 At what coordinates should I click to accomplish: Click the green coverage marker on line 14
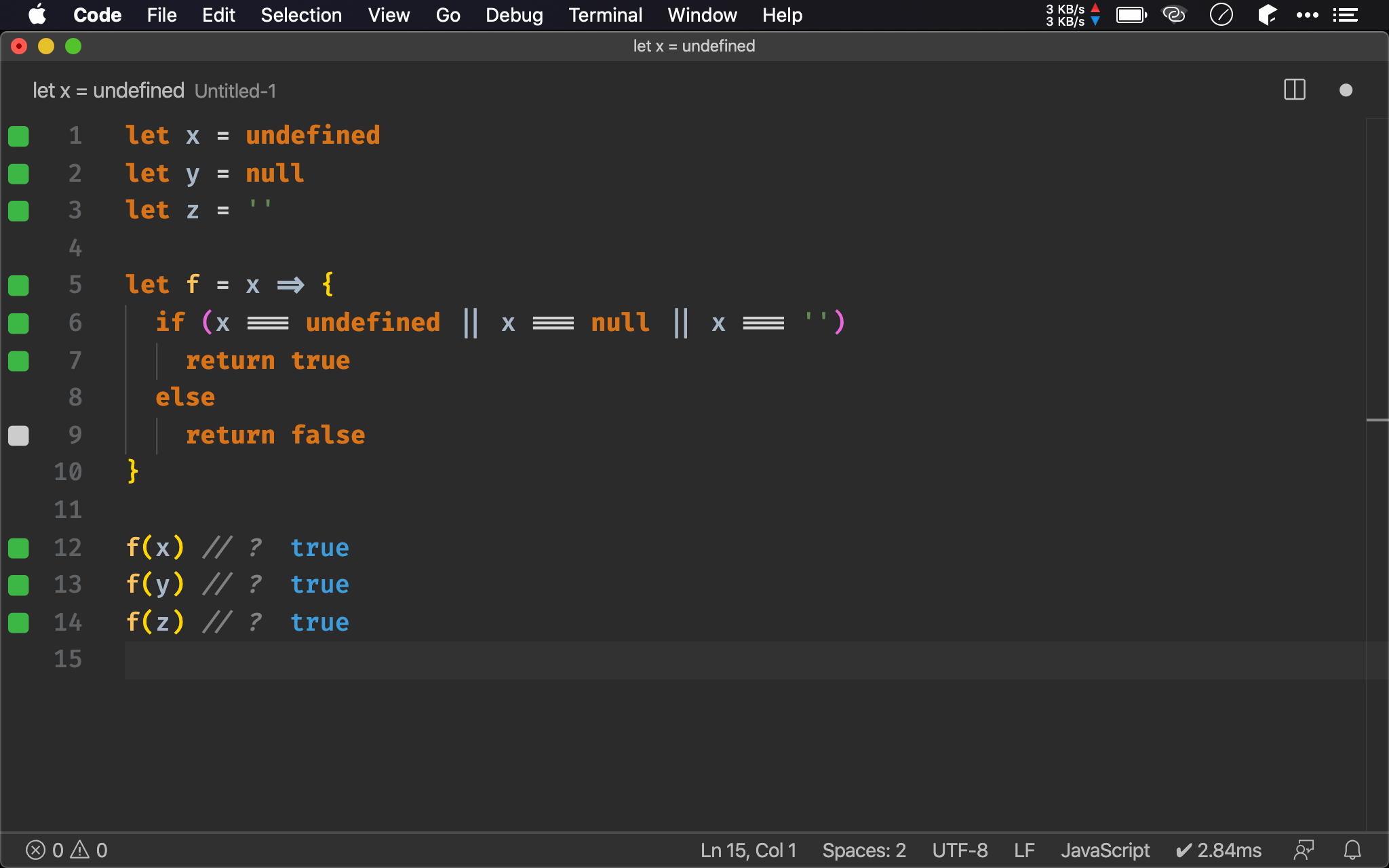click(18, 623)
